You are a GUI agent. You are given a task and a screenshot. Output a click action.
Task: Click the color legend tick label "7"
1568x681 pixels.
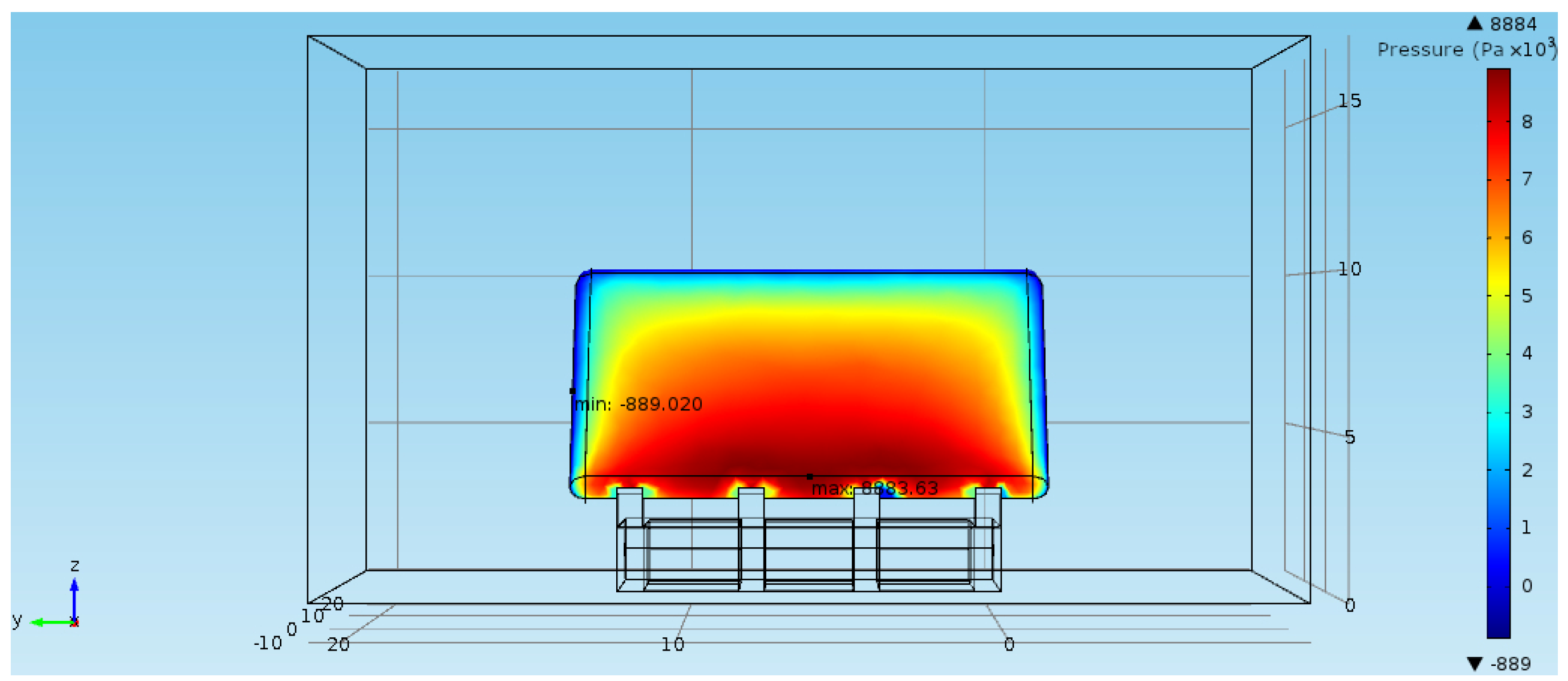coord(1527,179)
